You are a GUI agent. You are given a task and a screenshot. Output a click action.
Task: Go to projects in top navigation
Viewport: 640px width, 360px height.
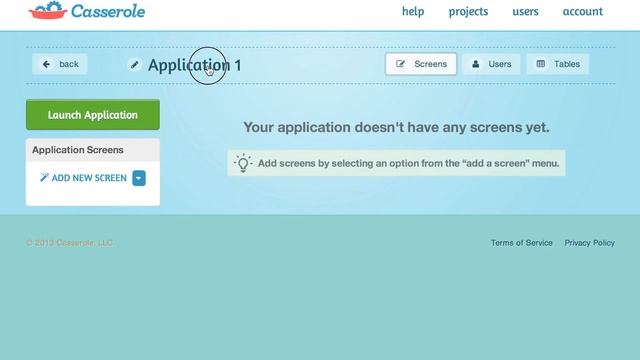click(x=468, y=11)
